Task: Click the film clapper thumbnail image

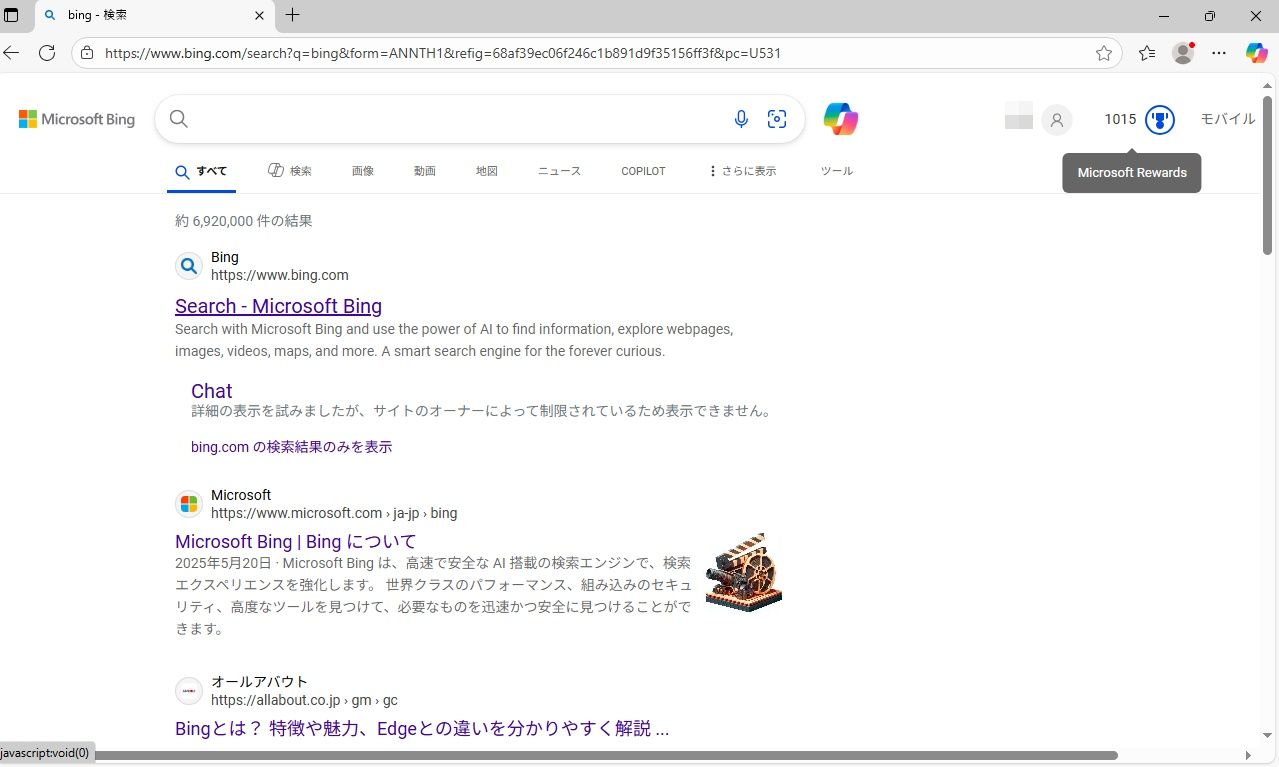Action: point(743,572)
